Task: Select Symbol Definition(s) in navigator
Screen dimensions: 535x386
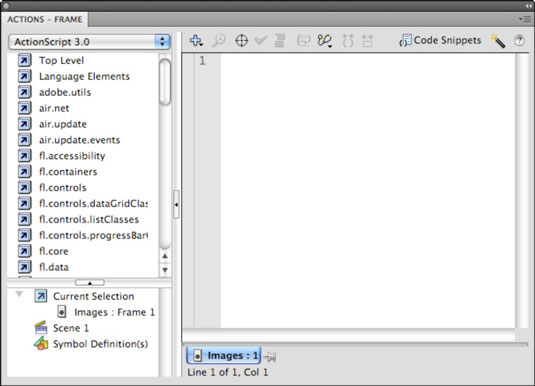Action: click(x=100, y=344)
